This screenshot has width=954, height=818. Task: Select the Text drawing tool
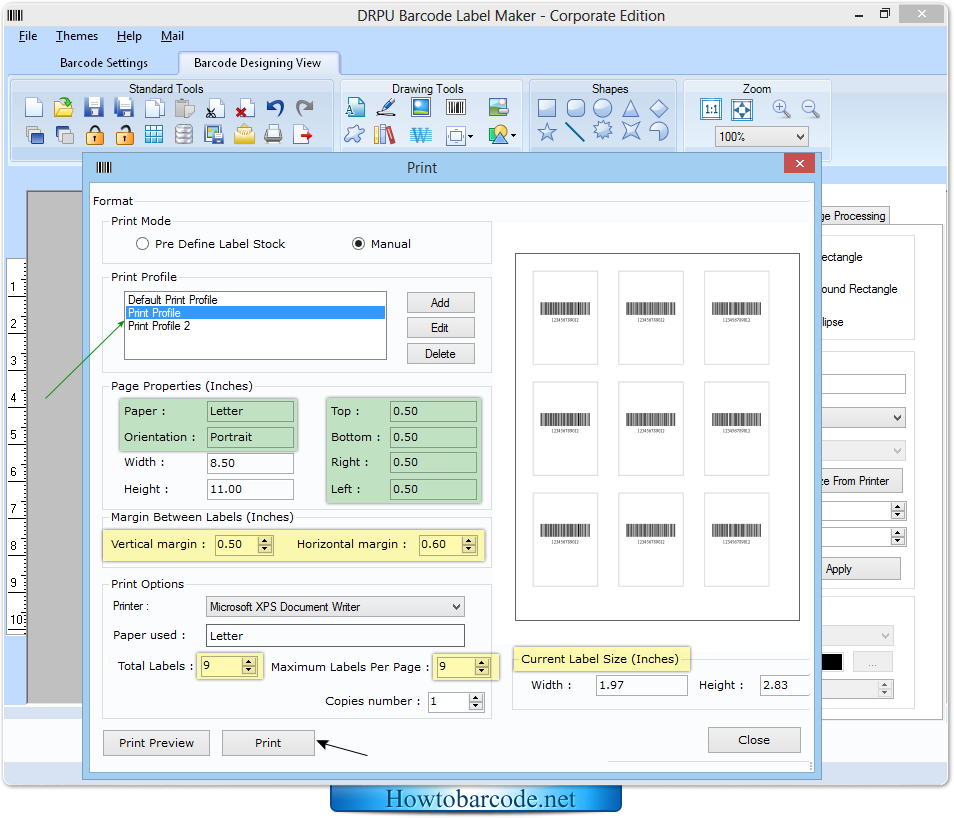click(x=355, y=108)
